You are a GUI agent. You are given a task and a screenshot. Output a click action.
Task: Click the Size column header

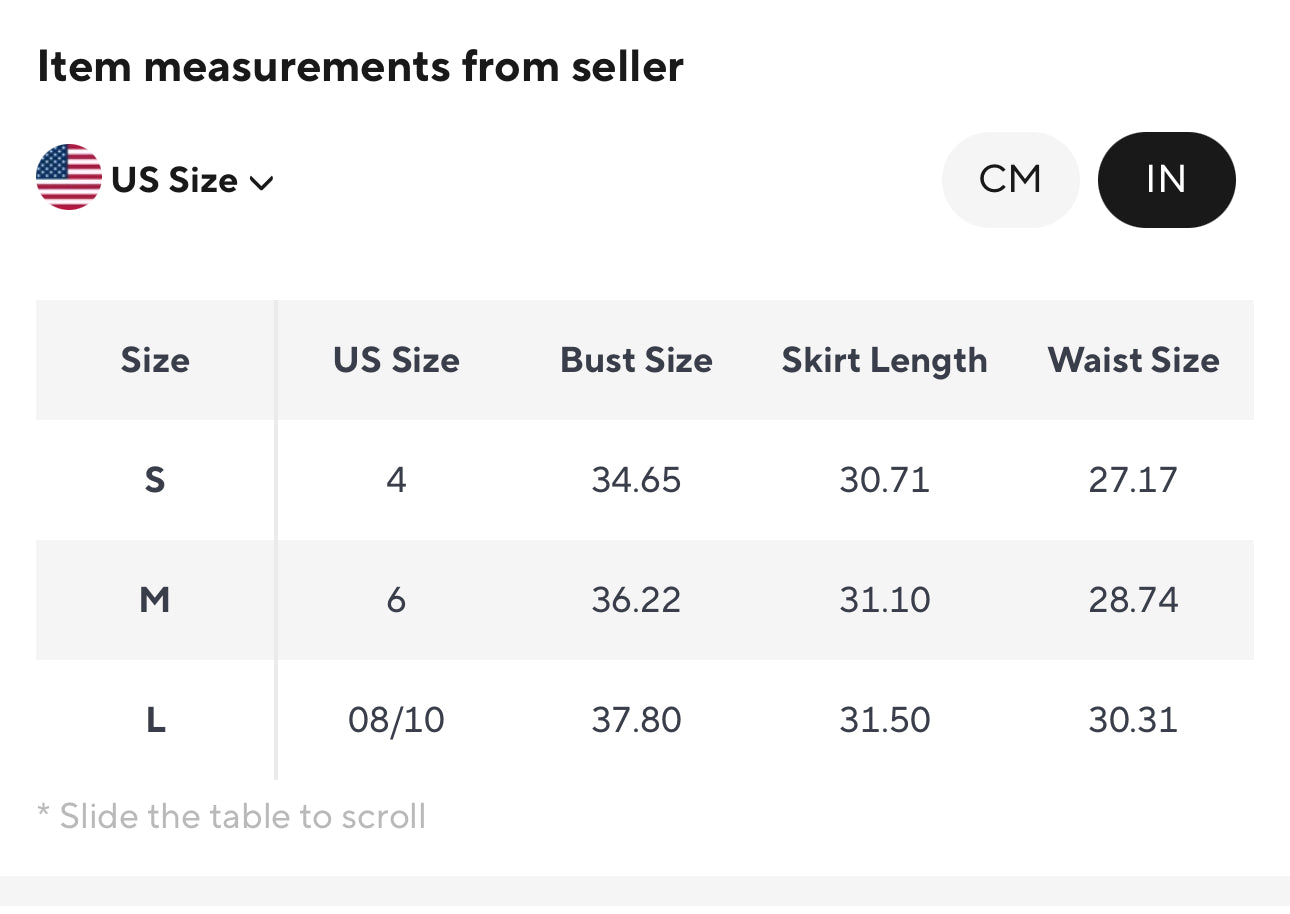(155, 360)
